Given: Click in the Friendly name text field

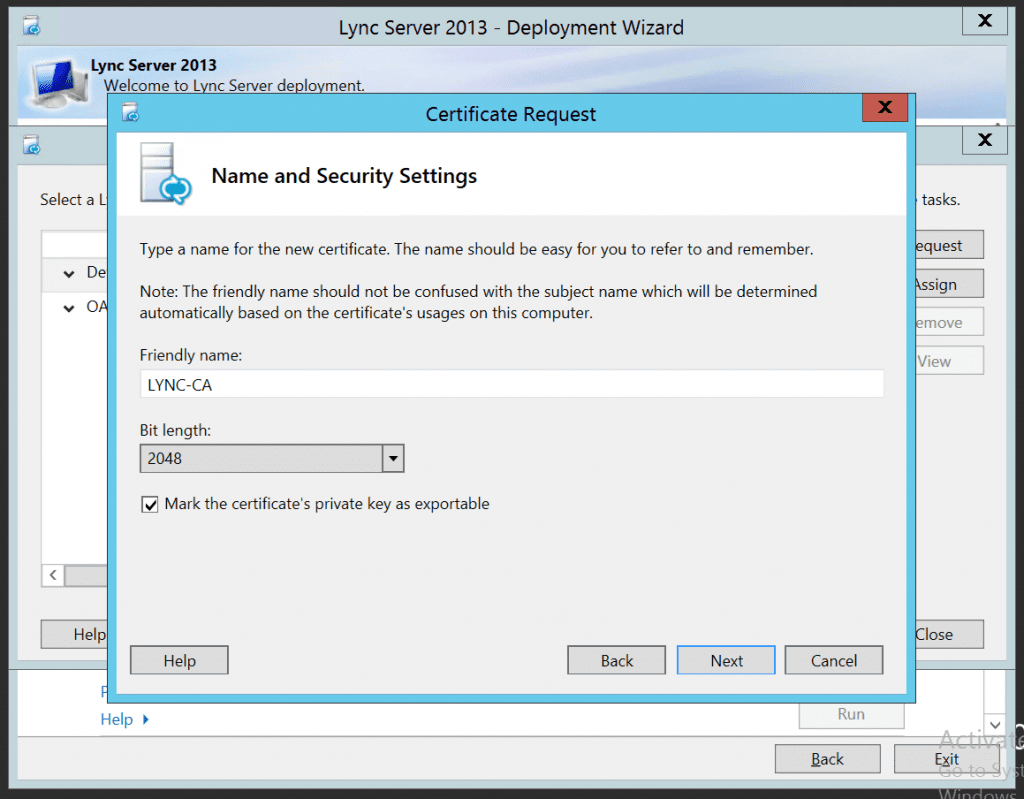Looking at the screenshot, I should [511, 384].
